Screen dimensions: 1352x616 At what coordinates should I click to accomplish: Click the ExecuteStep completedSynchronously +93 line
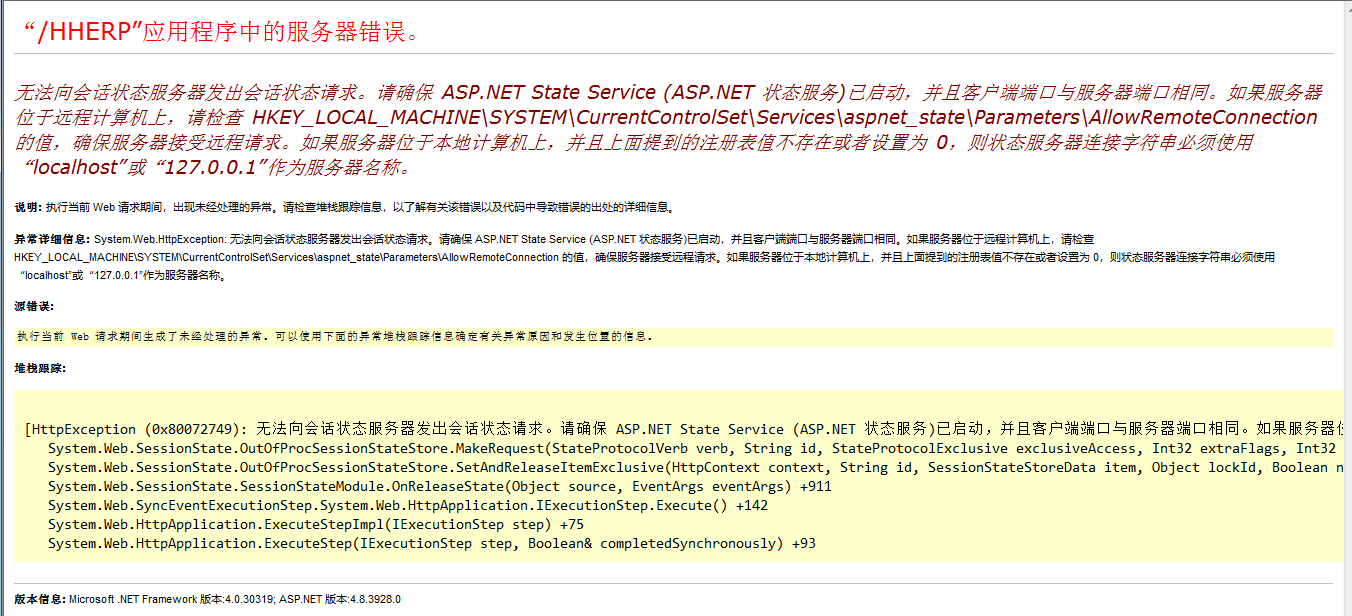click(432, 544)
